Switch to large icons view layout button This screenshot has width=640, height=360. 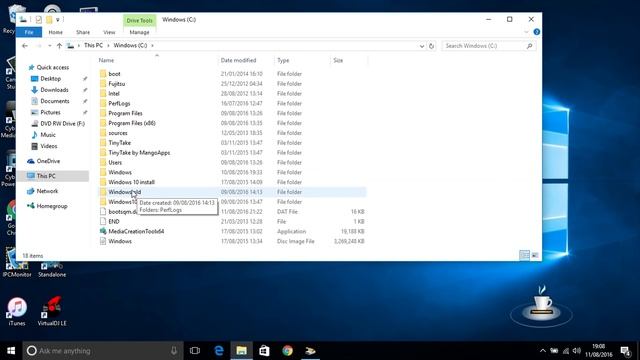[535, 256]
